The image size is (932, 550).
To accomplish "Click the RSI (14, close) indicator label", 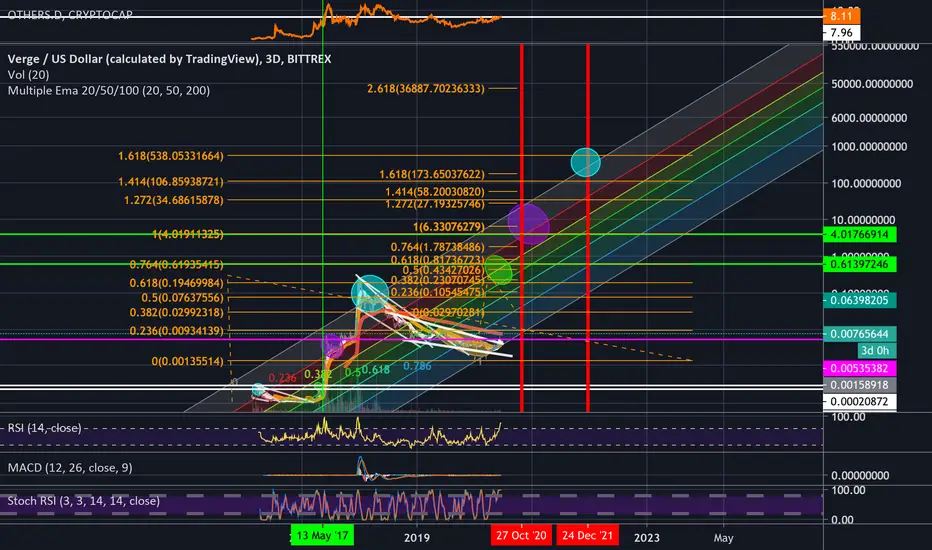I will pos(44,428).
